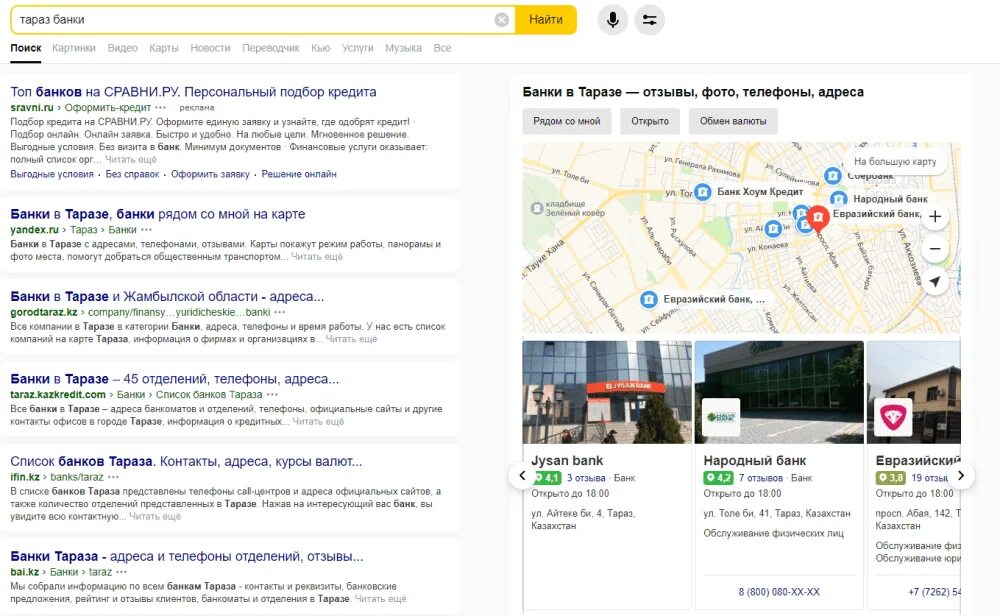
Task: Open Банки в Таразе – 45 отделений result
Action: (175, 379)
